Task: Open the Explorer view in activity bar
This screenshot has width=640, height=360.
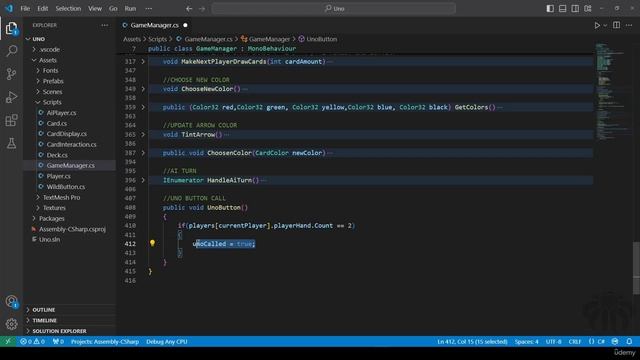Action: pyautogui.click(x=11, y=28)
